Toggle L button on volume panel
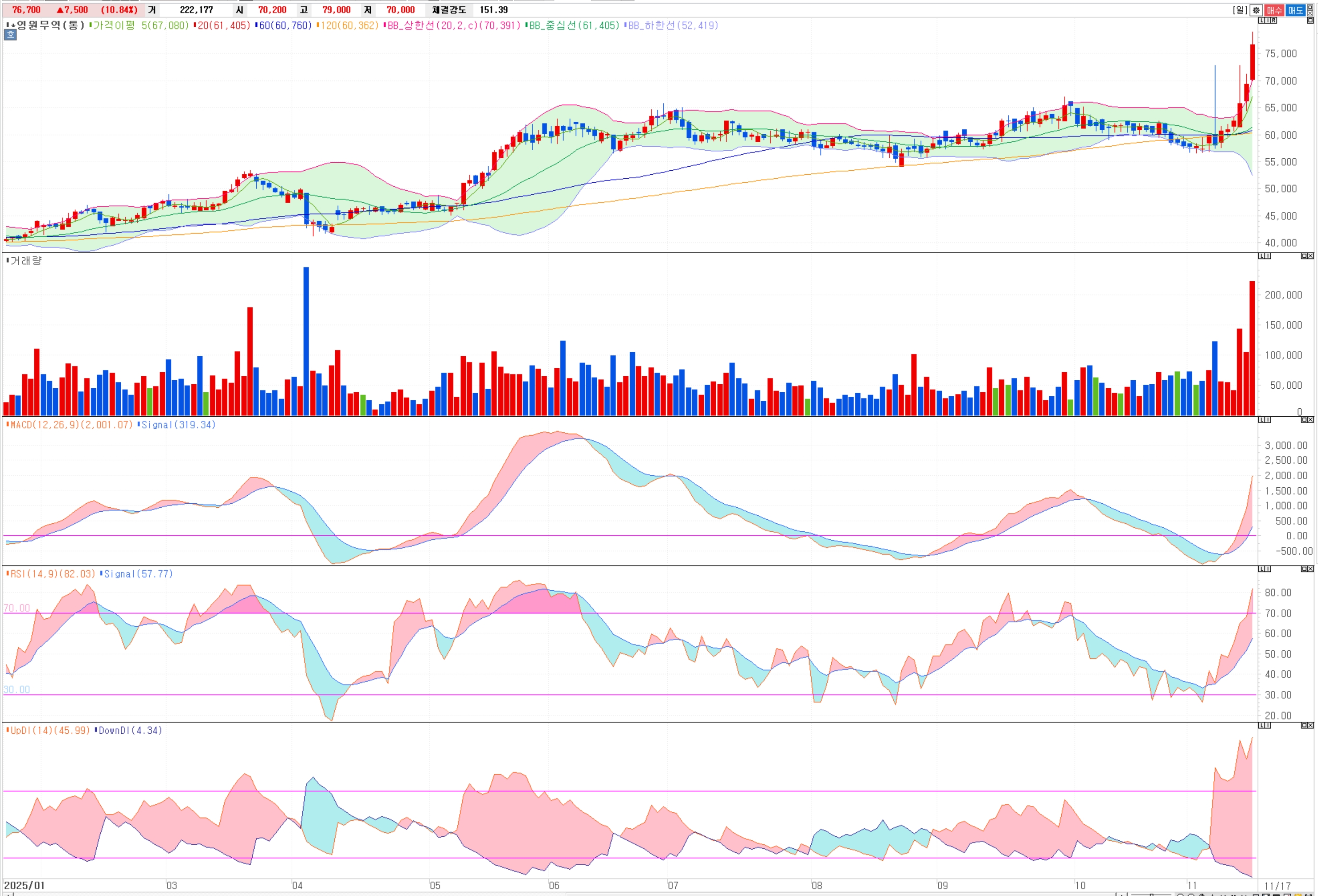Image resolution: width=1318 pixels, height=896 pixels. coord(1262,256)
